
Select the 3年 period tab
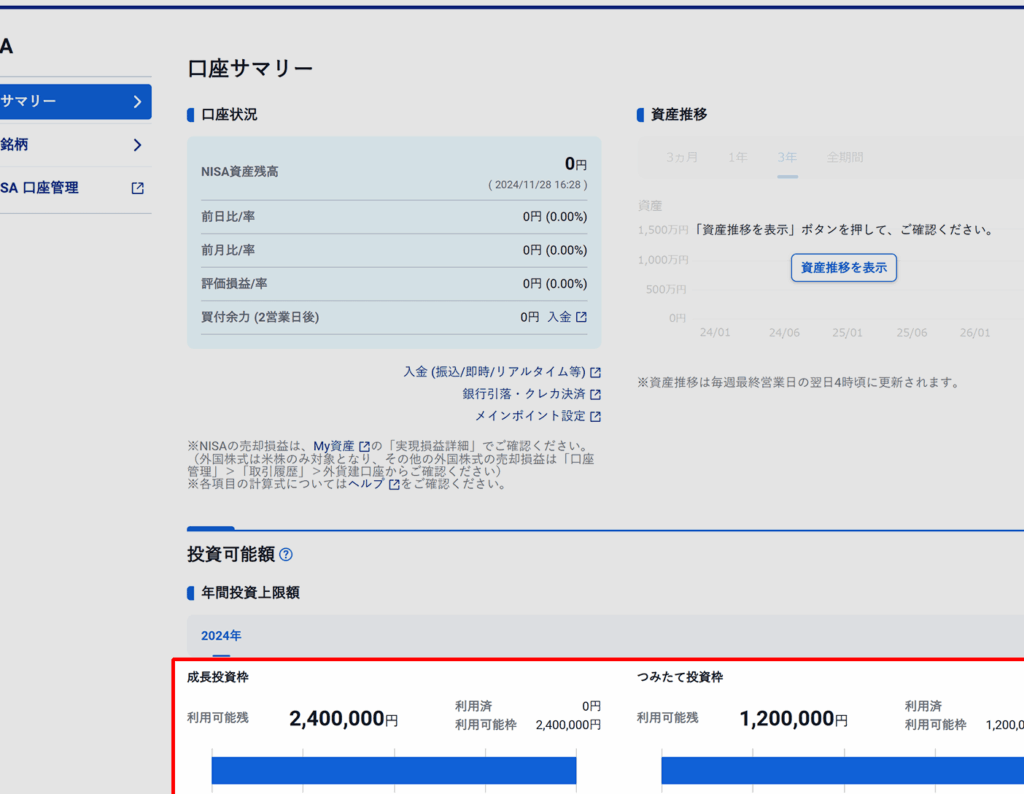click(787, 157)
